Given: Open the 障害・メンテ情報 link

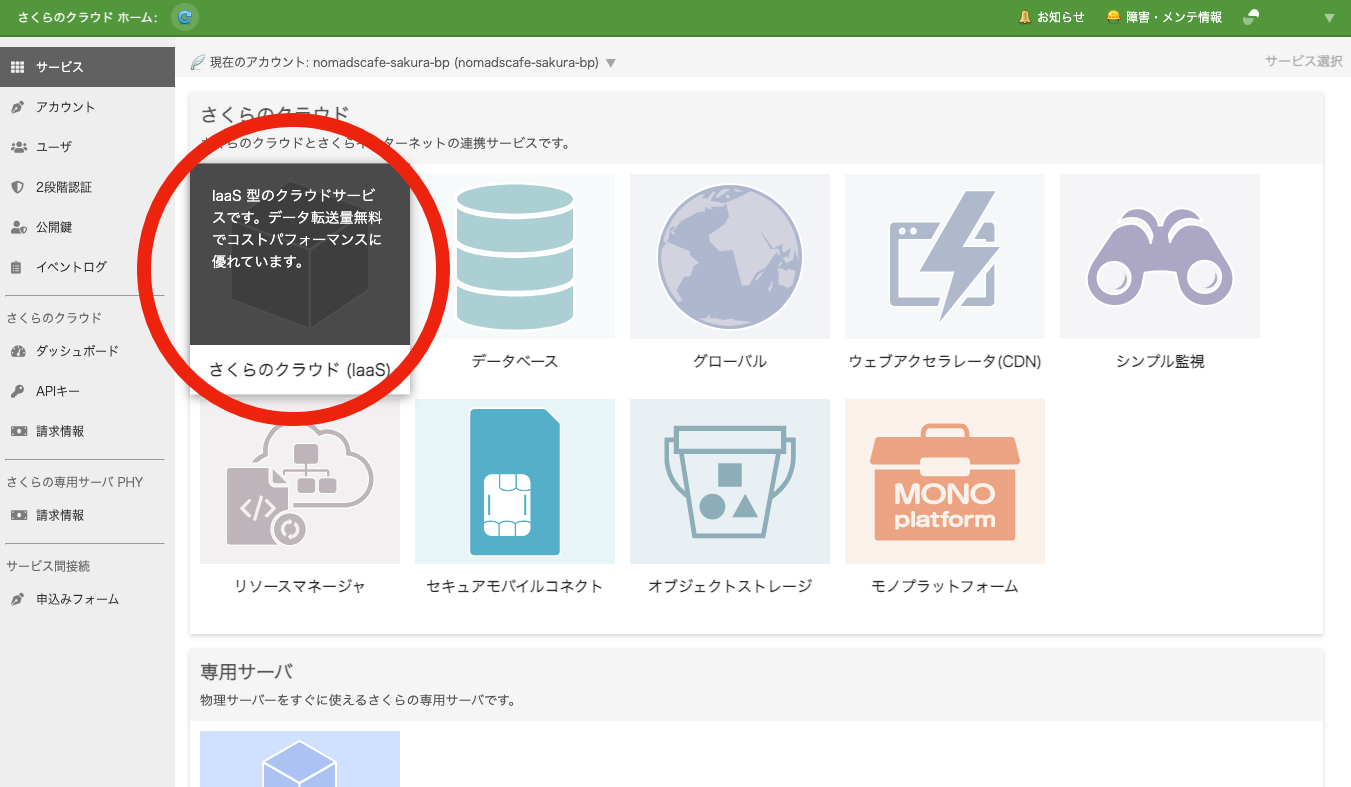Looking at the screenshot, I should pyautogui.click(x=1174, y=17).
